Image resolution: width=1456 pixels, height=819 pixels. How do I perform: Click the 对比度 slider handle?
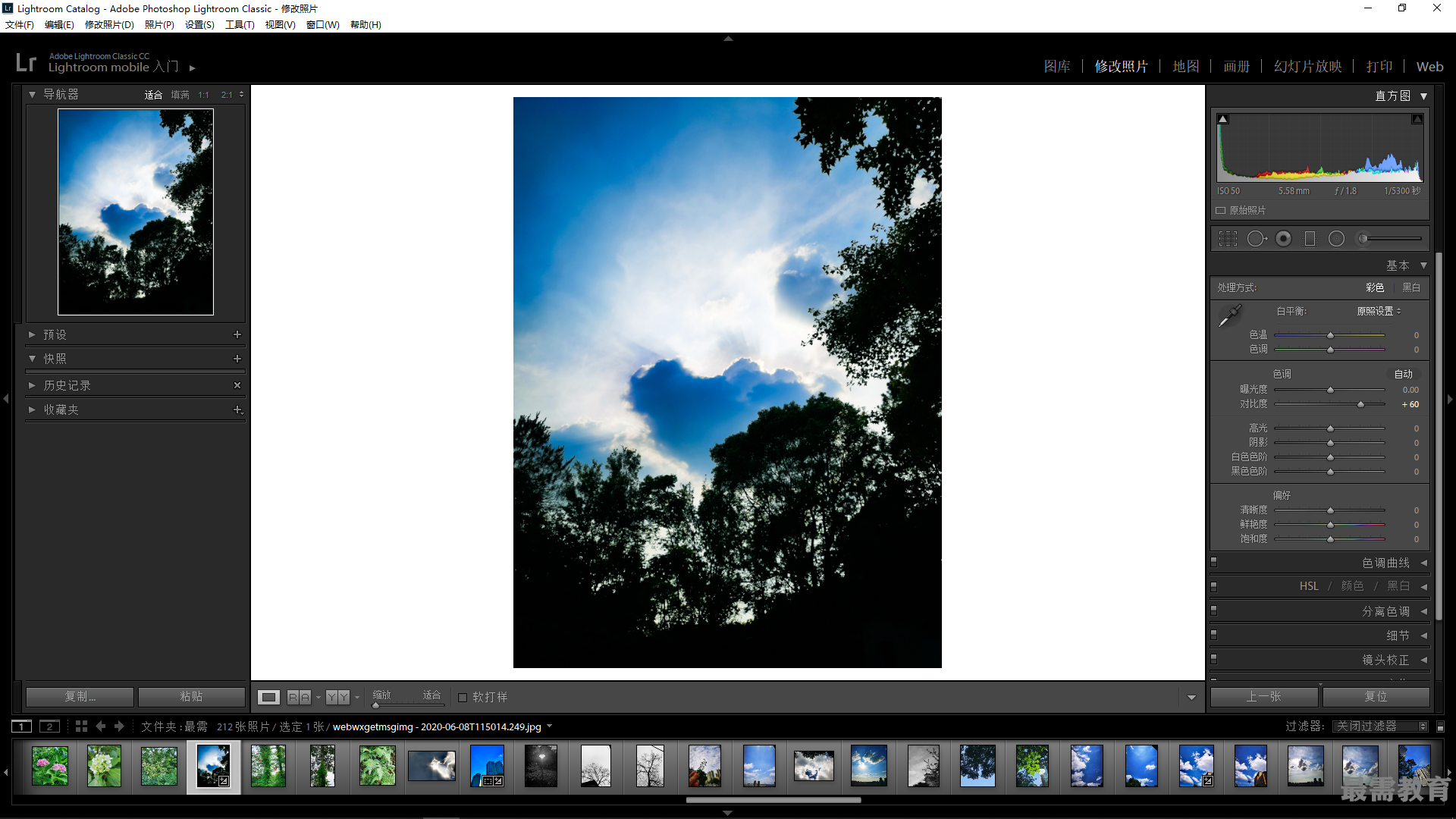tap(1360, 404)
